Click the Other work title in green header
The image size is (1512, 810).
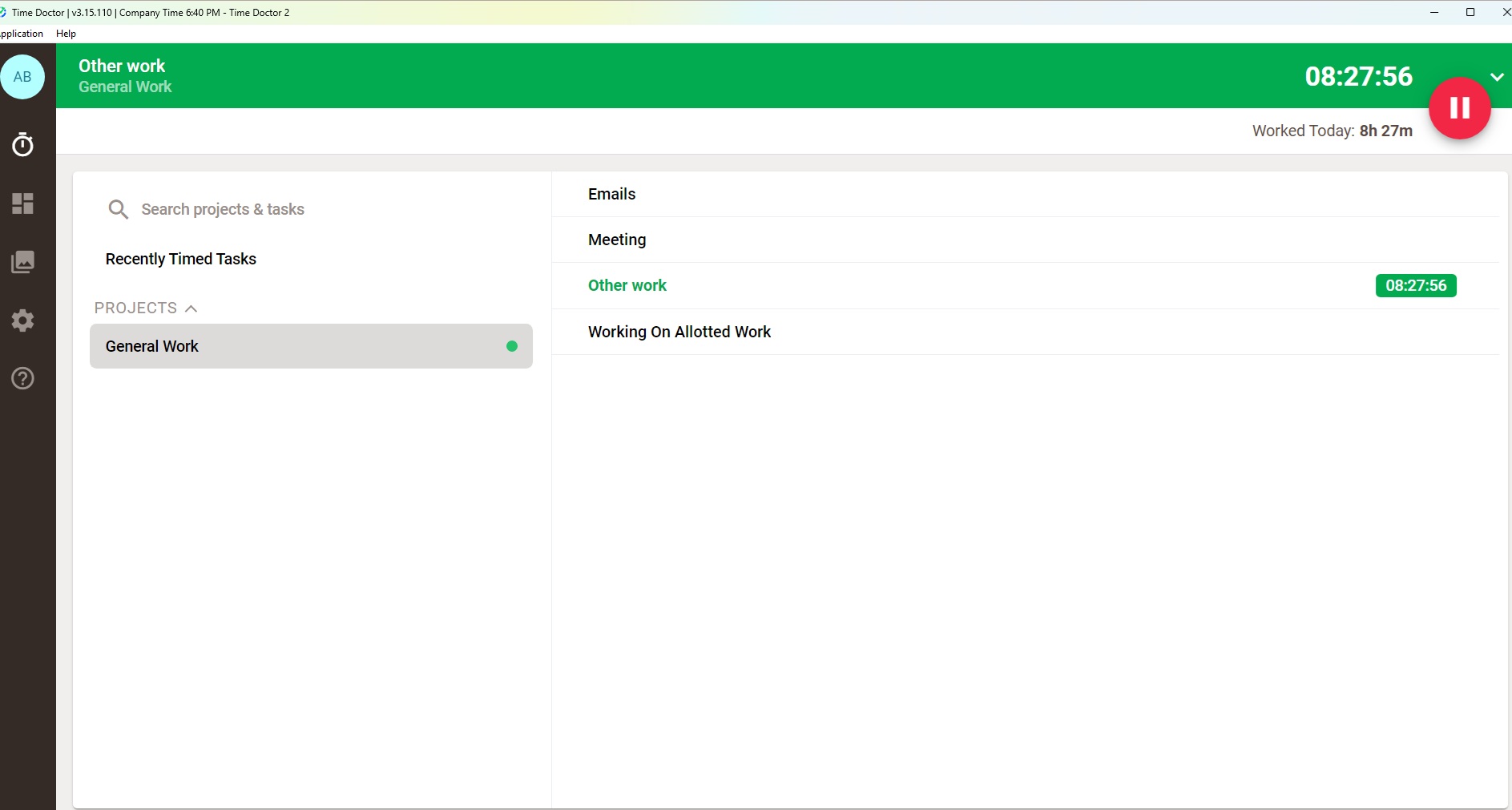point(122,66)
